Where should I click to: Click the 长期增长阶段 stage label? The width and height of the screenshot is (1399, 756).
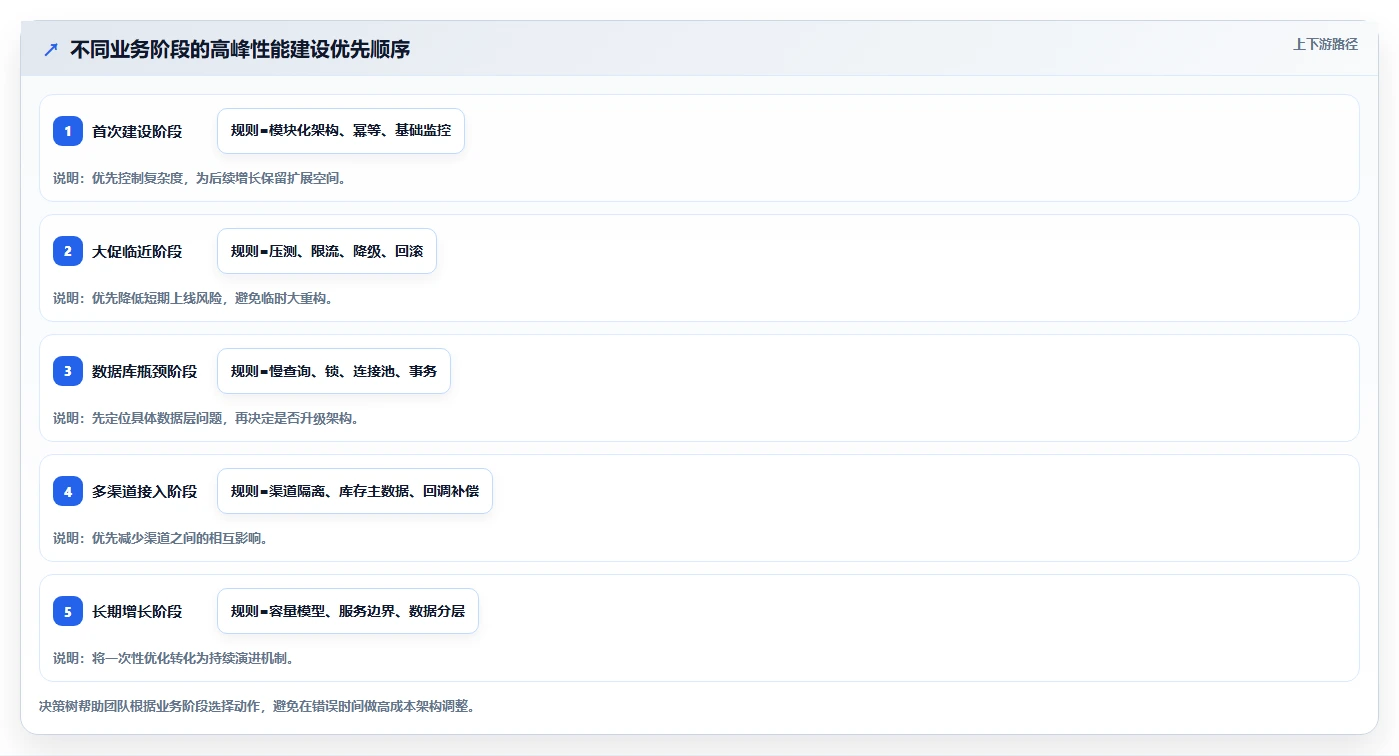[137, 611]
